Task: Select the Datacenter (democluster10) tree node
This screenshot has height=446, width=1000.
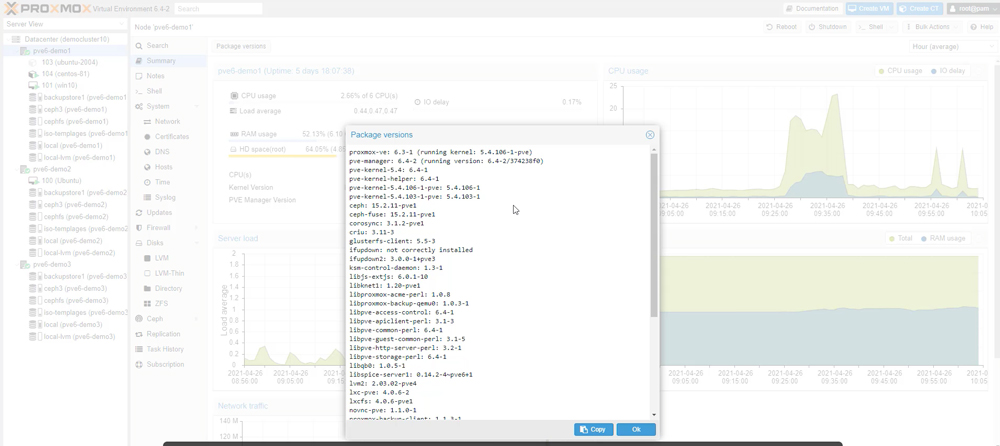Action: coord(67,39)
